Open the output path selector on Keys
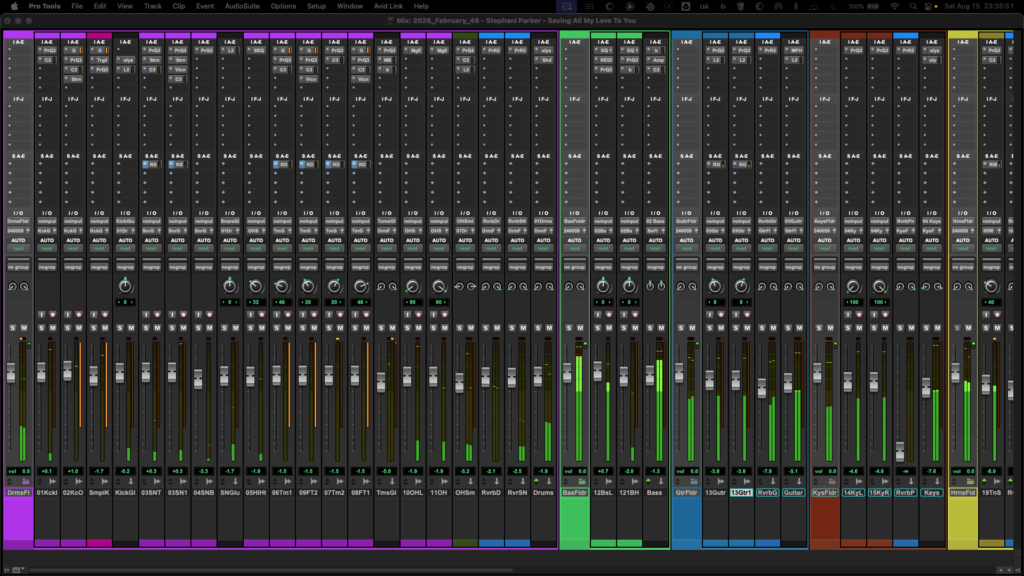1024x576 pixels. (932, 231)
